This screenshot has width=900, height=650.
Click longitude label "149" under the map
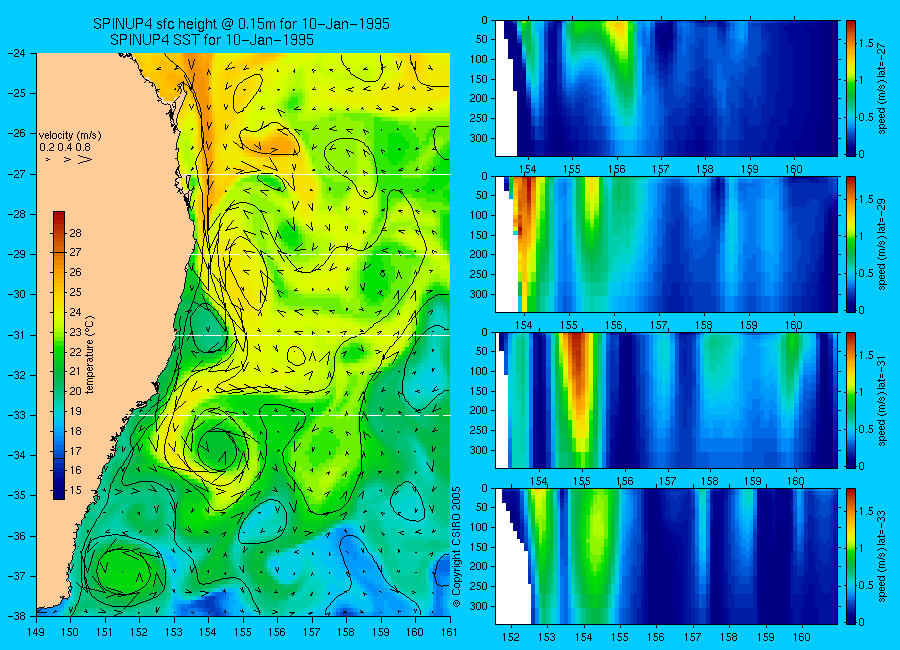point(36,632)
